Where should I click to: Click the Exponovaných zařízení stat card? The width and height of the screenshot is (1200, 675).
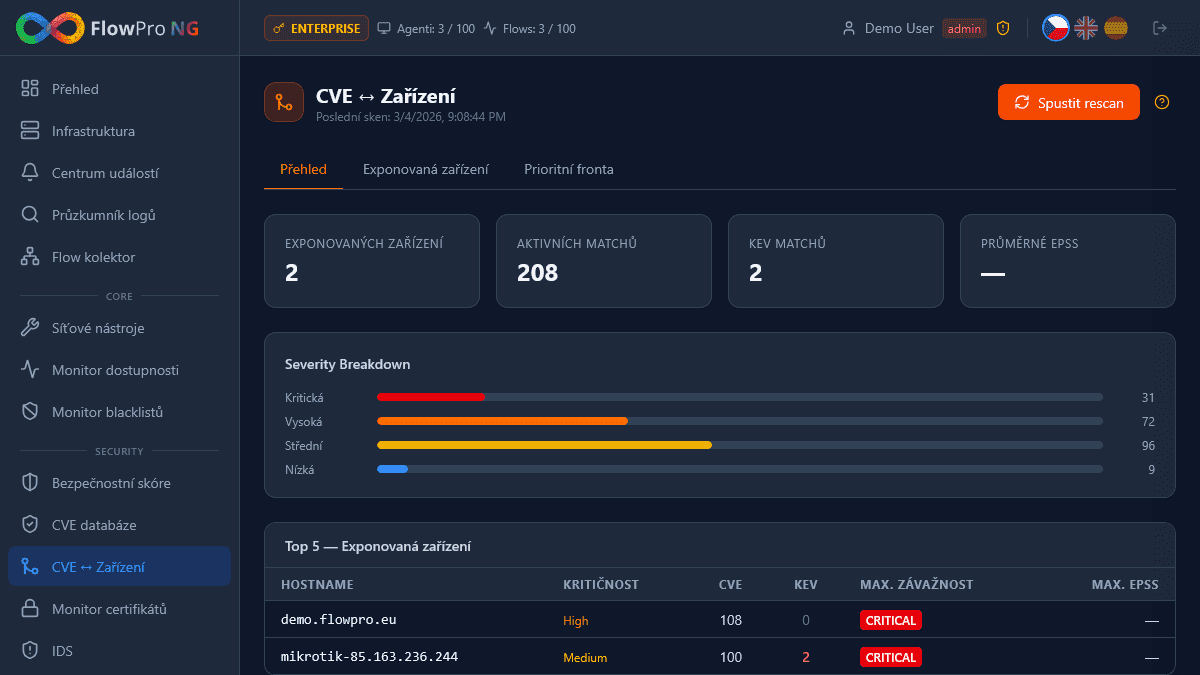pyautogui.click(x=372, y=261)
